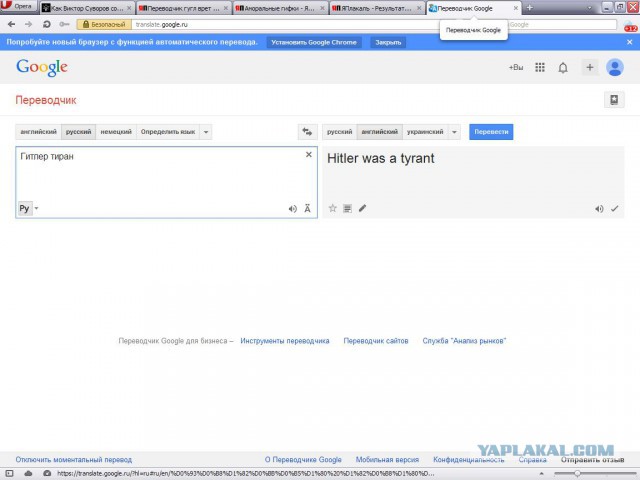Viewport: 640px width, 480px height.
Task: Save translation with the star icon
Action: pos(333,209)
